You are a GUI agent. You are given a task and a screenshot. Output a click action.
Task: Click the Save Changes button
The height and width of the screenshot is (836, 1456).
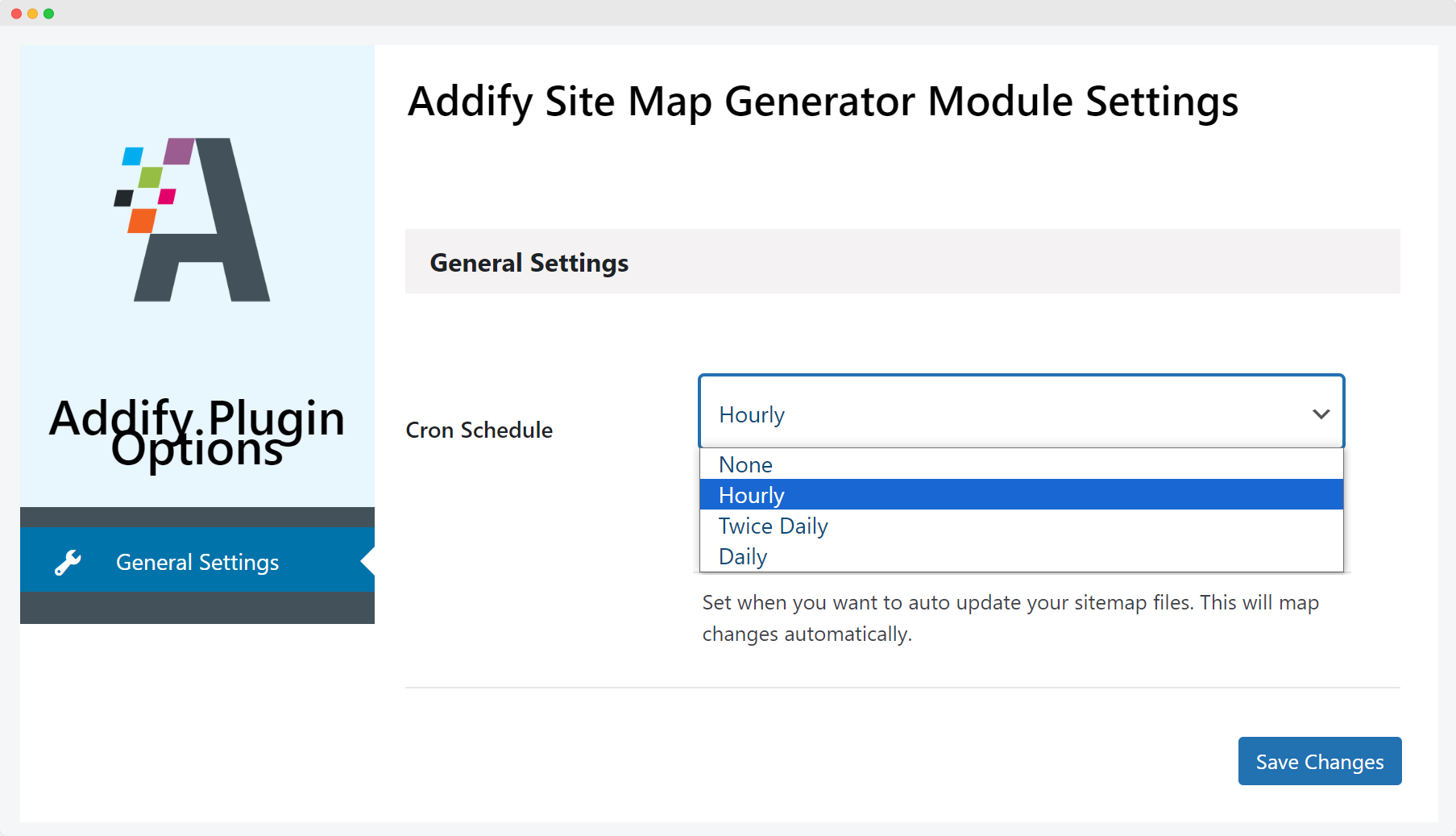pyautogui.click(x=1320, y=761)
